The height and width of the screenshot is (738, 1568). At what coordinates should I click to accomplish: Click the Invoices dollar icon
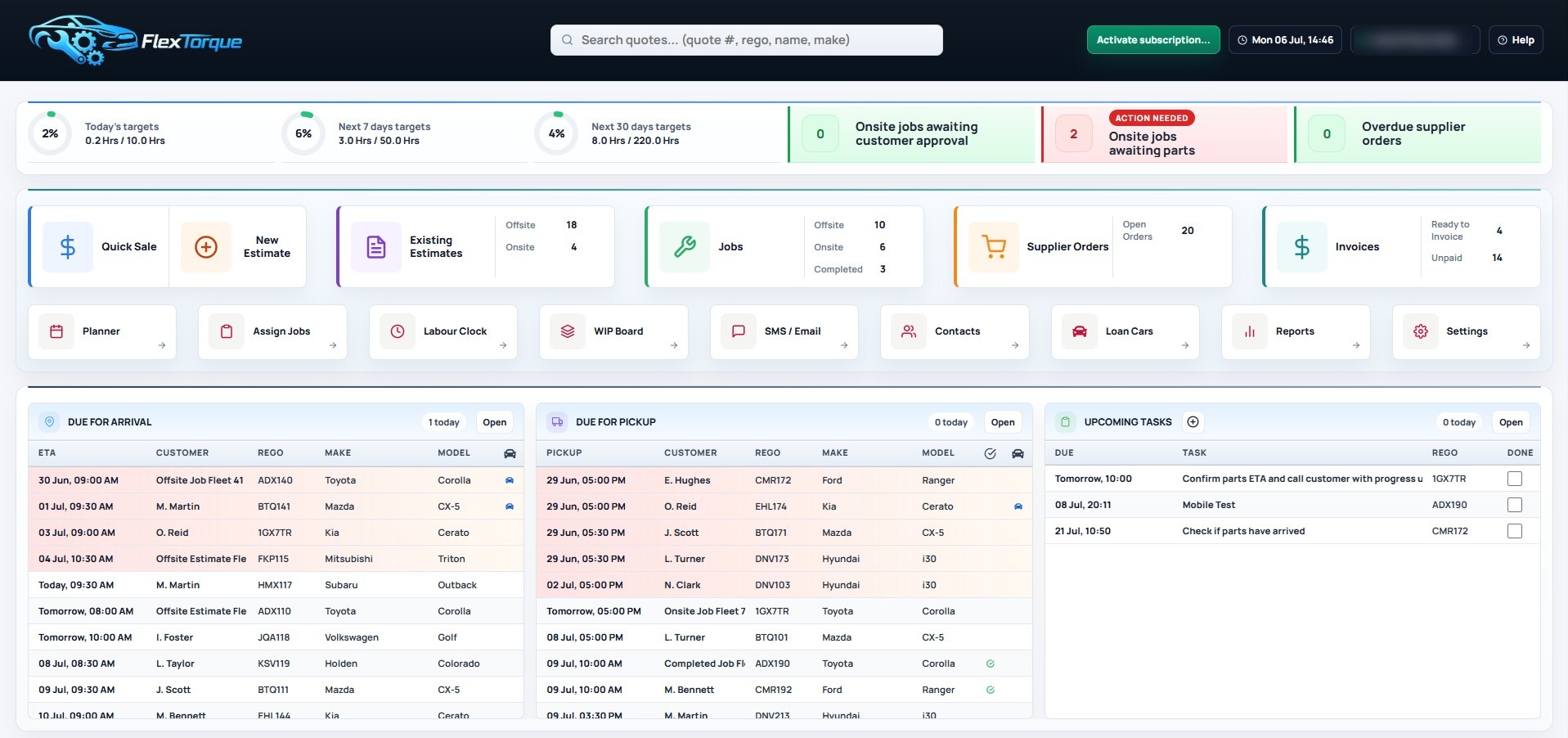(1302, 246)
